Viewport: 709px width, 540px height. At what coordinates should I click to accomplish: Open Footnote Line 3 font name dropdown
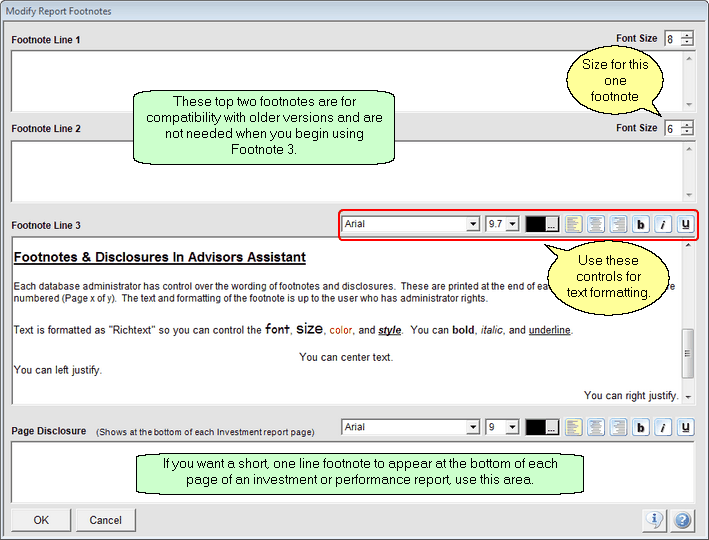(473, 225)
